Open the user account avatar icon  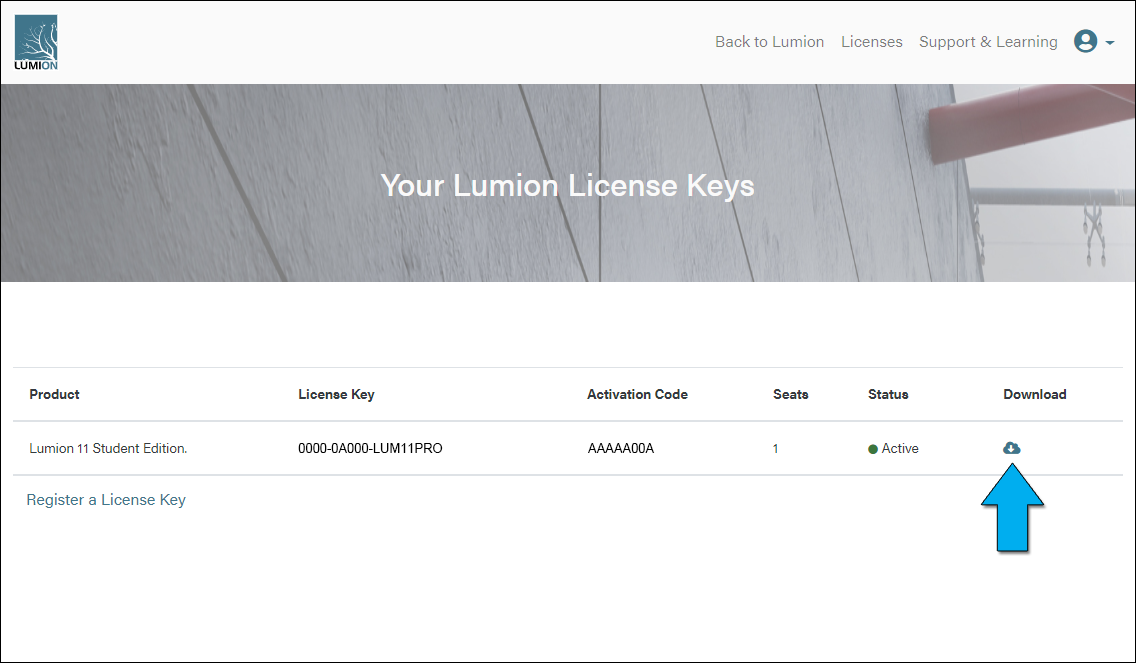(1085, 41)
